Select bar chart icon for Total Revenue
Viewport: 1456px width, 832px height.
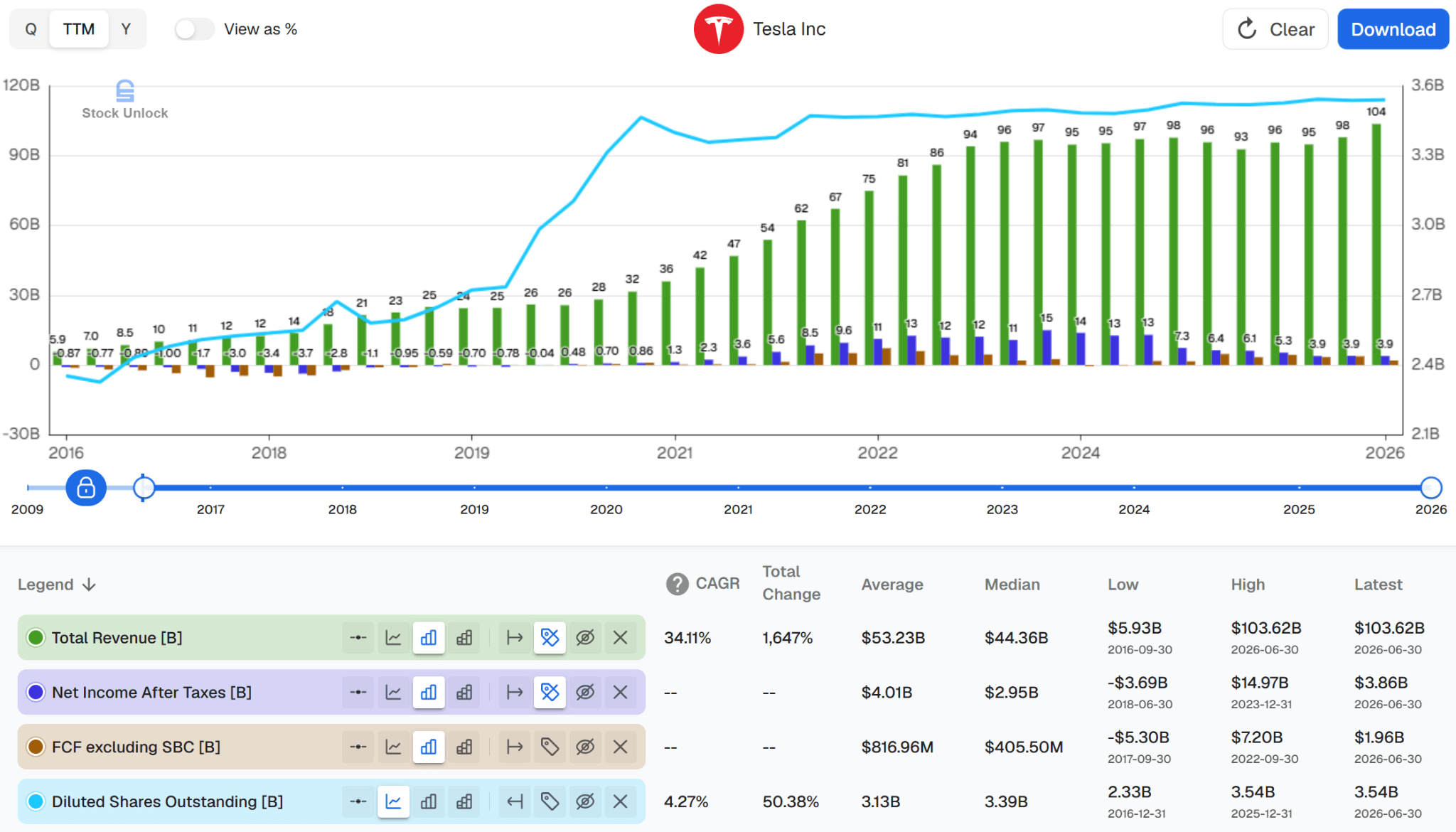coord(429,637)
